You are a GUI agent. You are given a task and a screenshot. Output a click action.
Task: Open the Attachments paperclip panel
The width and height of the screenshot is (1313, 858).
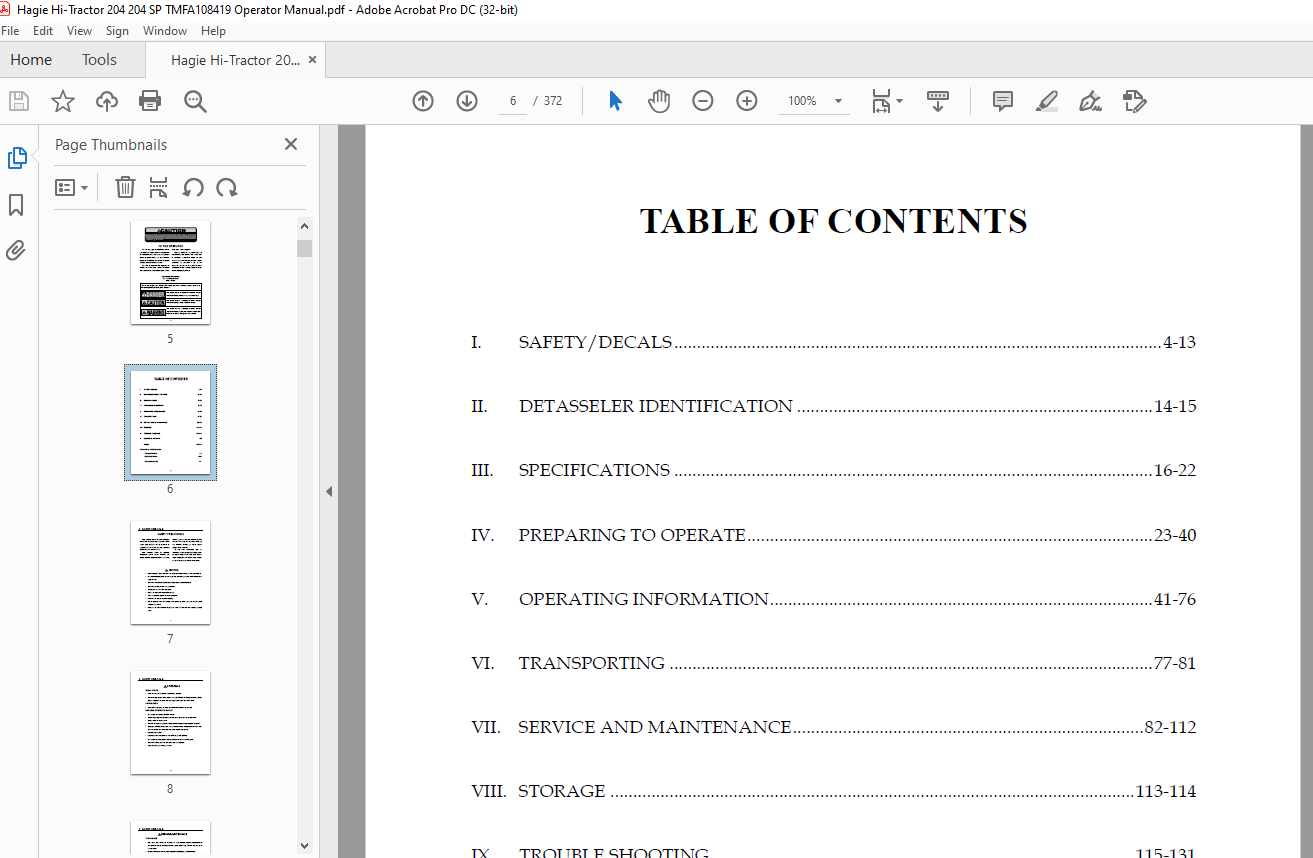[x=16, y=250]
